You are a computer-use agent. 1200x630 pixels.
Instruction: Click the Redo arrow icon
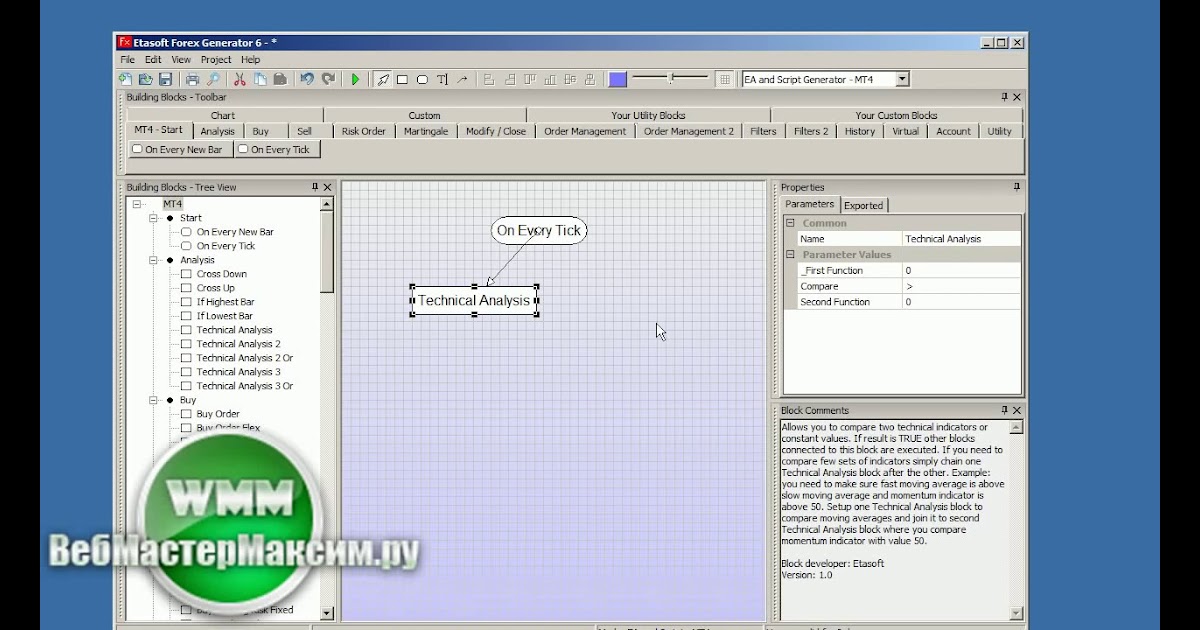click(x=327, y=79)
